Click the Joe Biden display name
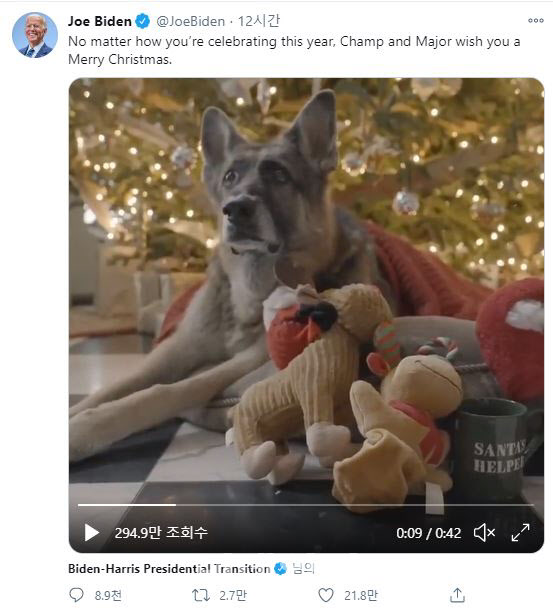This screenshot has height=610, width=553. point(100,21)
